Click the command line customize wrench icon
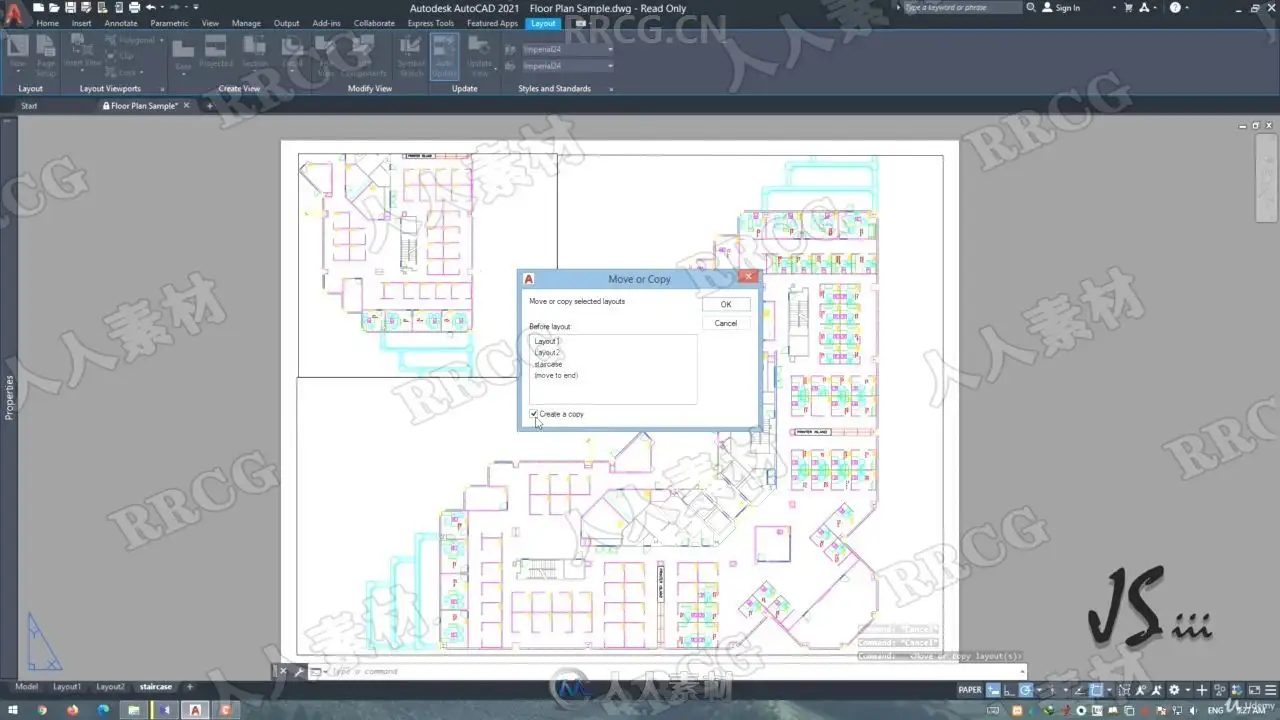 point(298,672)
